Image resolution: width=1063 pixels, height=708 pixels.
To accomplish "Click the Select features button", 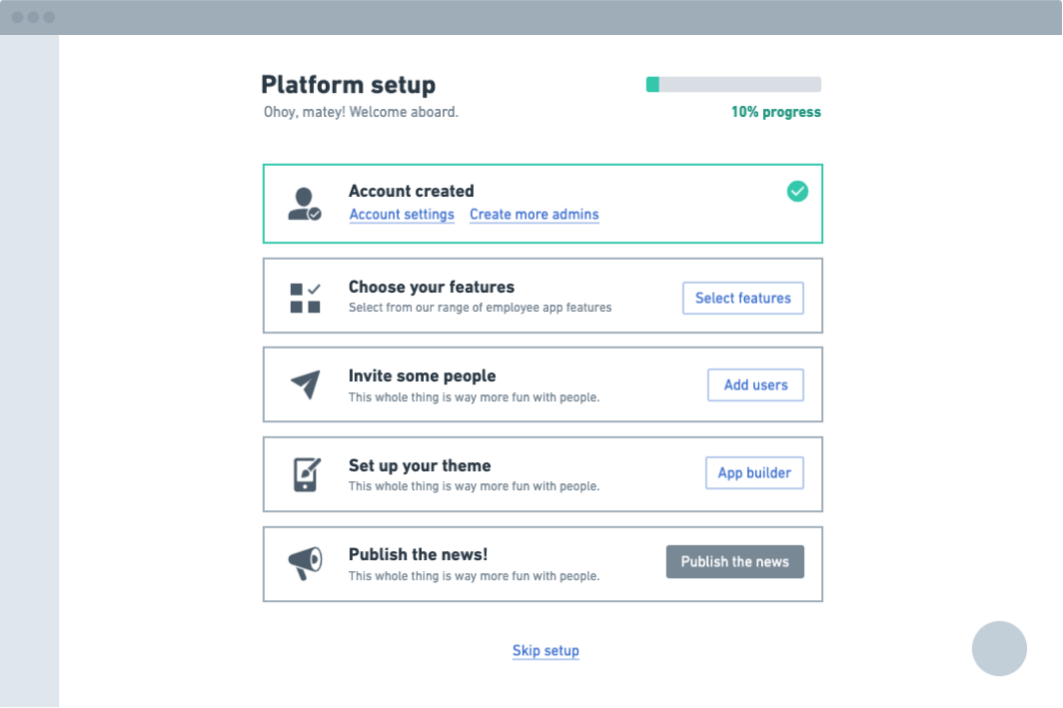I will coord(743,298).
